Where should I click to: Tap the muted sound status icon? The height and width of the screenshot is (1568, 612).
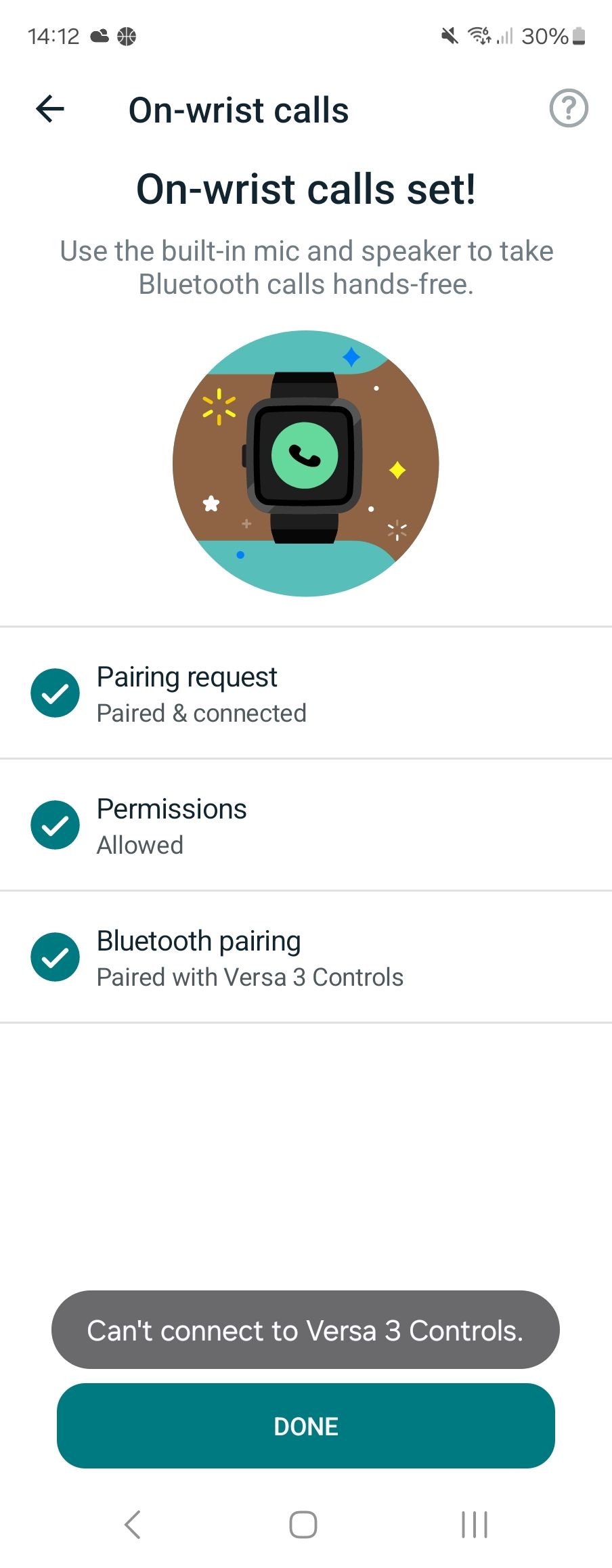pos(449,36)
